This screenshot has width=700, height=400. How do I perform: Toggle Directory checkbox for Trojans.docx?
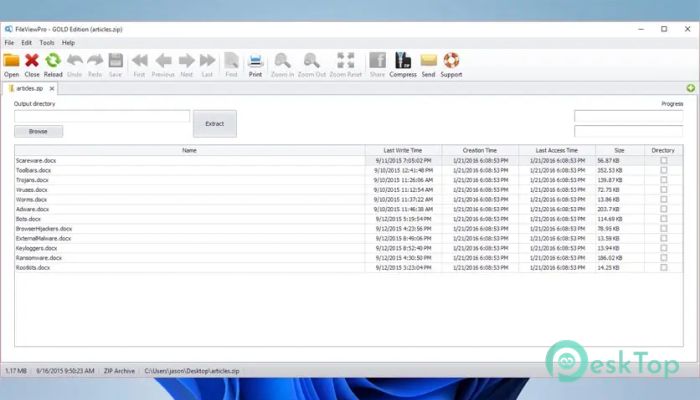coord(663,180)
